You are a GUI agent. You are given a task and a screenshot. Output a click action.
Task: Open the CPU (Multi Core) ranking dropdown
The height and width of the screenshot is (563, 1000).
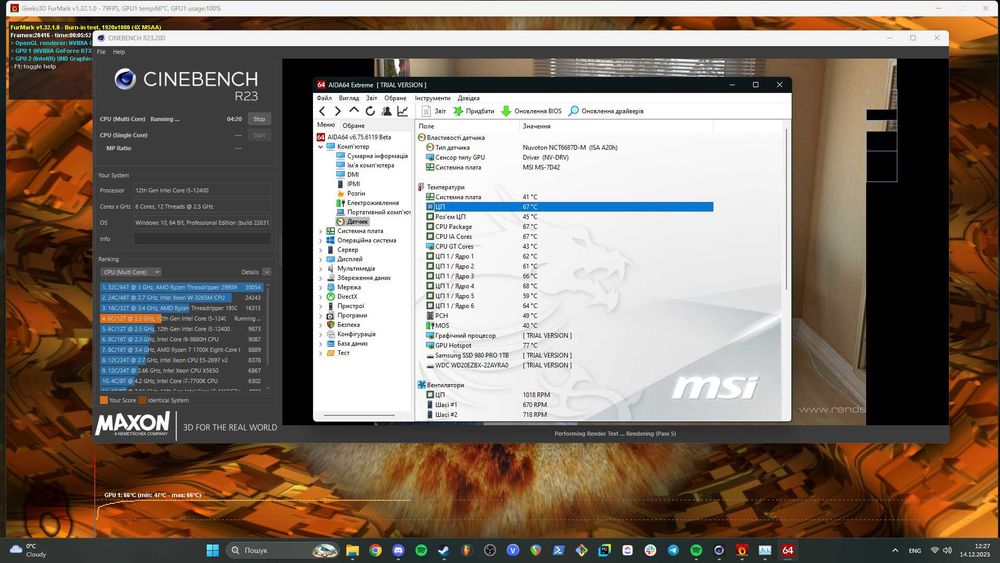pos(131,272)
